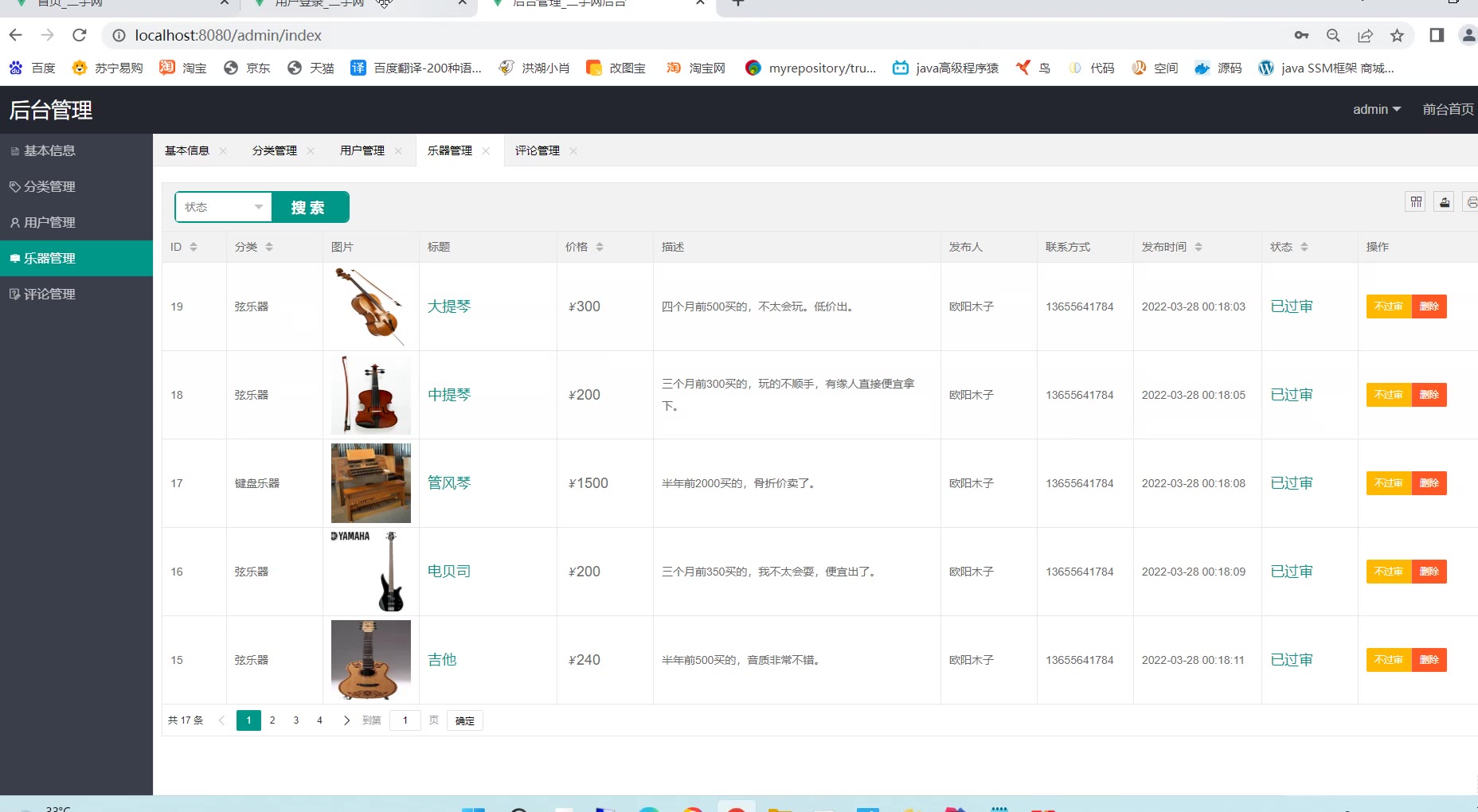Click the page number jump input
Viewport: 1478px width, 812px height.
pyautogui.click(x=405, y=720)
